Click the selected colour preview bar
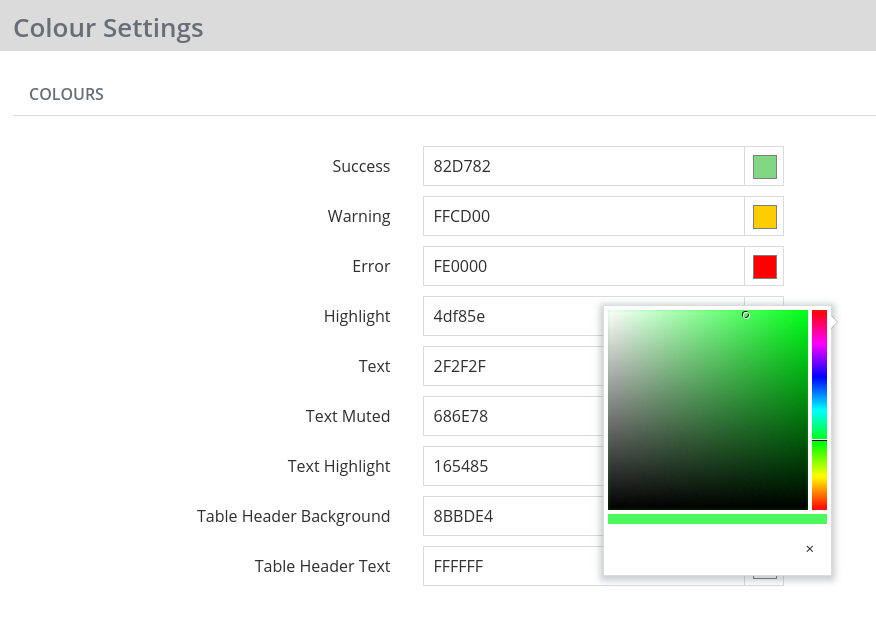Viewport: 876px width, 627px height. [717, 519]
